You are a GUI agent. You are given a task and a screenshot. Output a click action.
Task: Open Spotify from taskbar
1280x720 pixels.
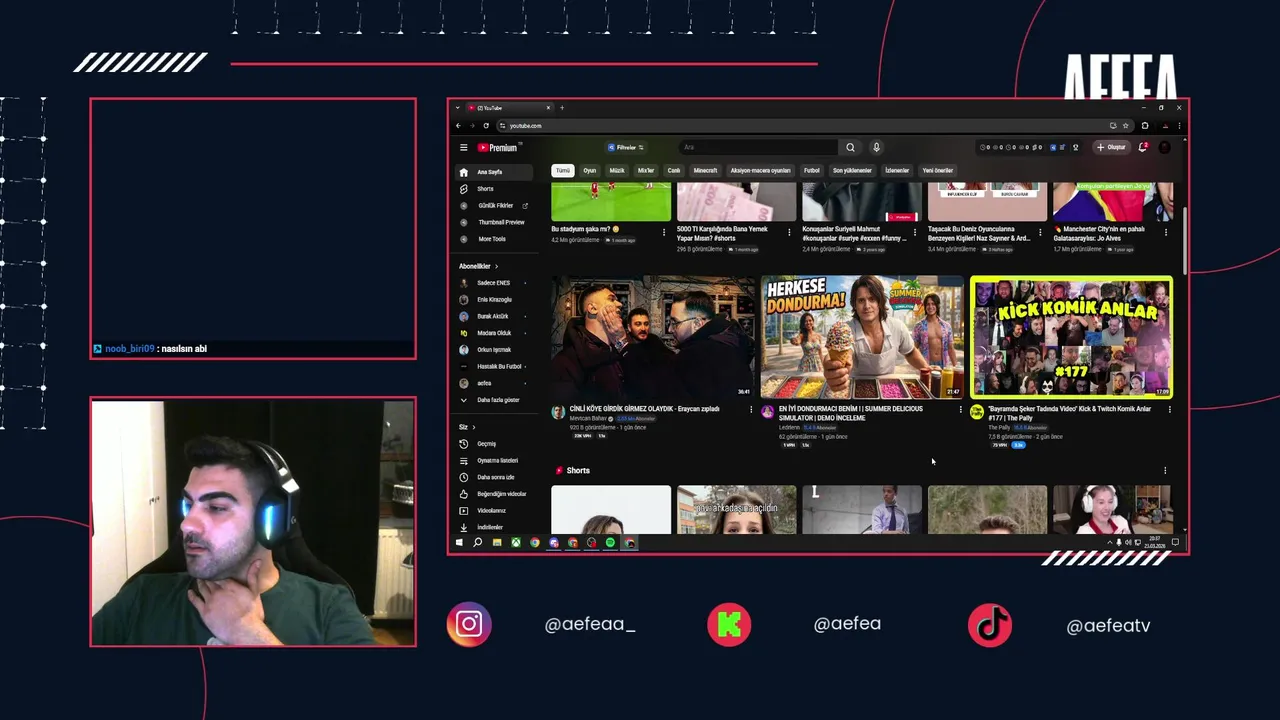[610, 543]
